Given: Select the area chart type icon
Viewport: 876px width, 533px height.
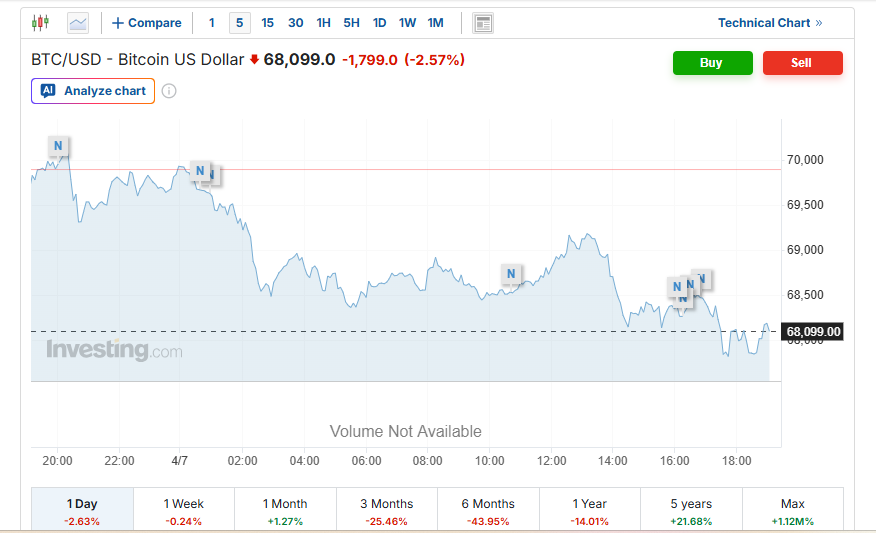Looking at the screenshot, I should pyautogui.click(x=77, y=22).
